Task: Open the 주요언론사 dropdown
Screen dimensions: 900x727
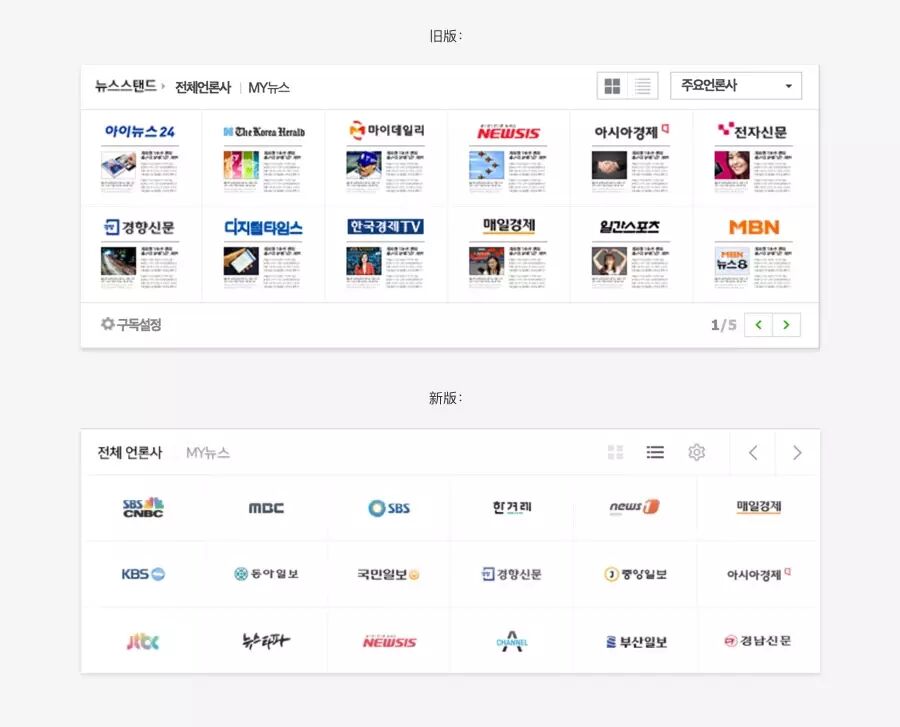Action: 736,86
